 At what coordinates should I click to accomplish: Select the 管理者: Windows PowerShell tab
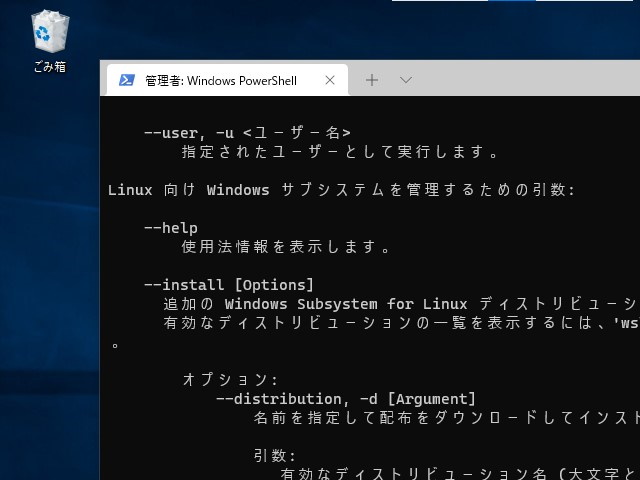click(x=228, y=80)
